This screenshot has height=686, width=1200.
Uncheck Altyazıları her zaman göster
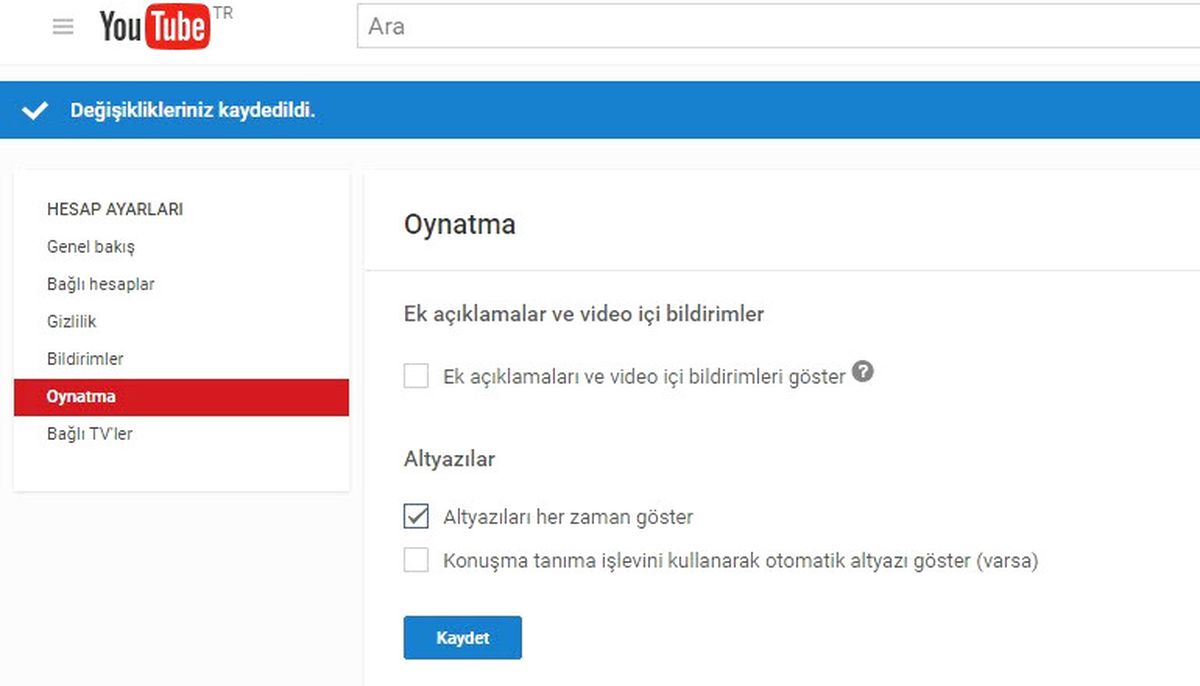(x=416, y=517)
